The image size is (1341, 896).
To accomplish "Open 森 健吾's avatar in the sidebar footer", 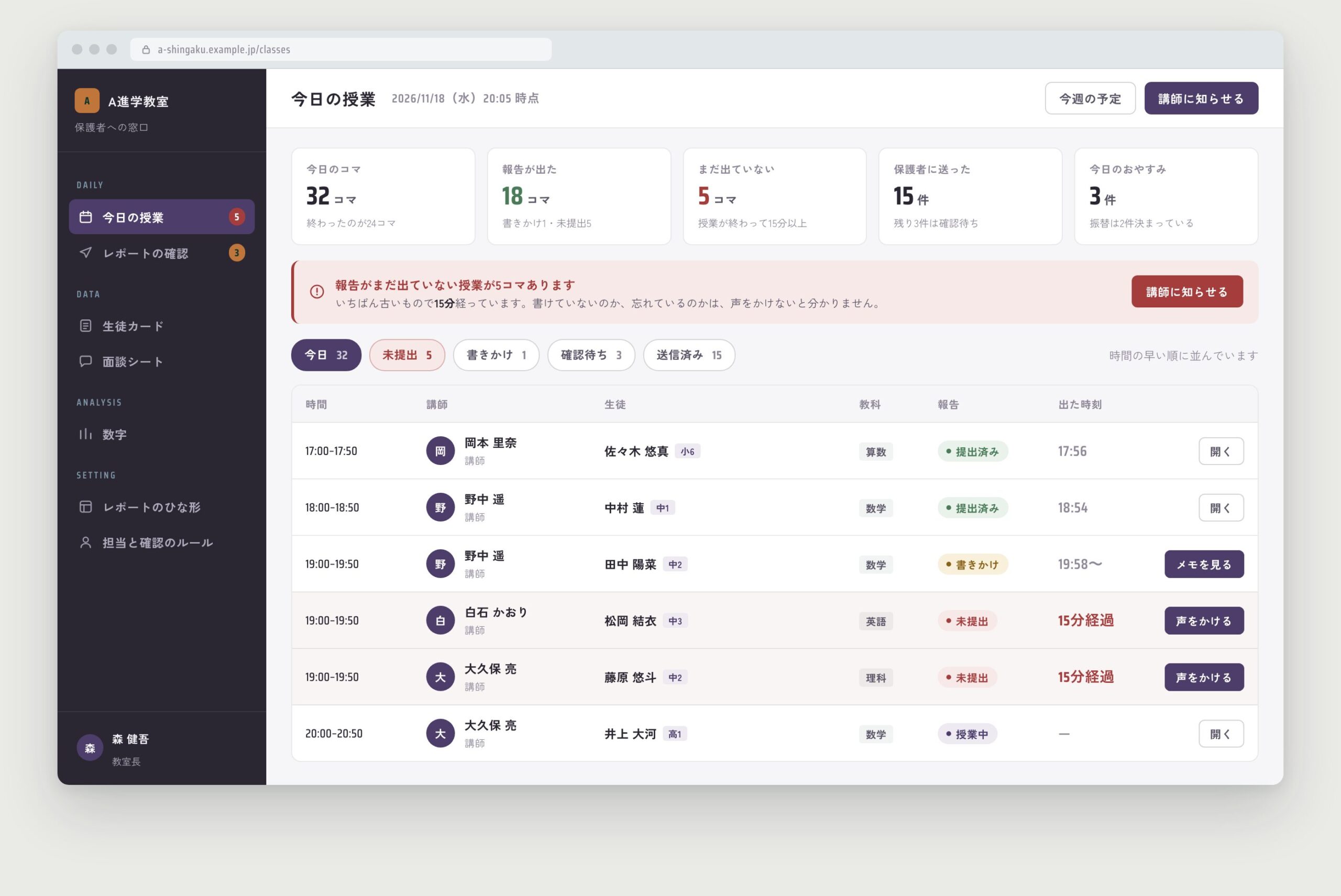I will [90, 748].
